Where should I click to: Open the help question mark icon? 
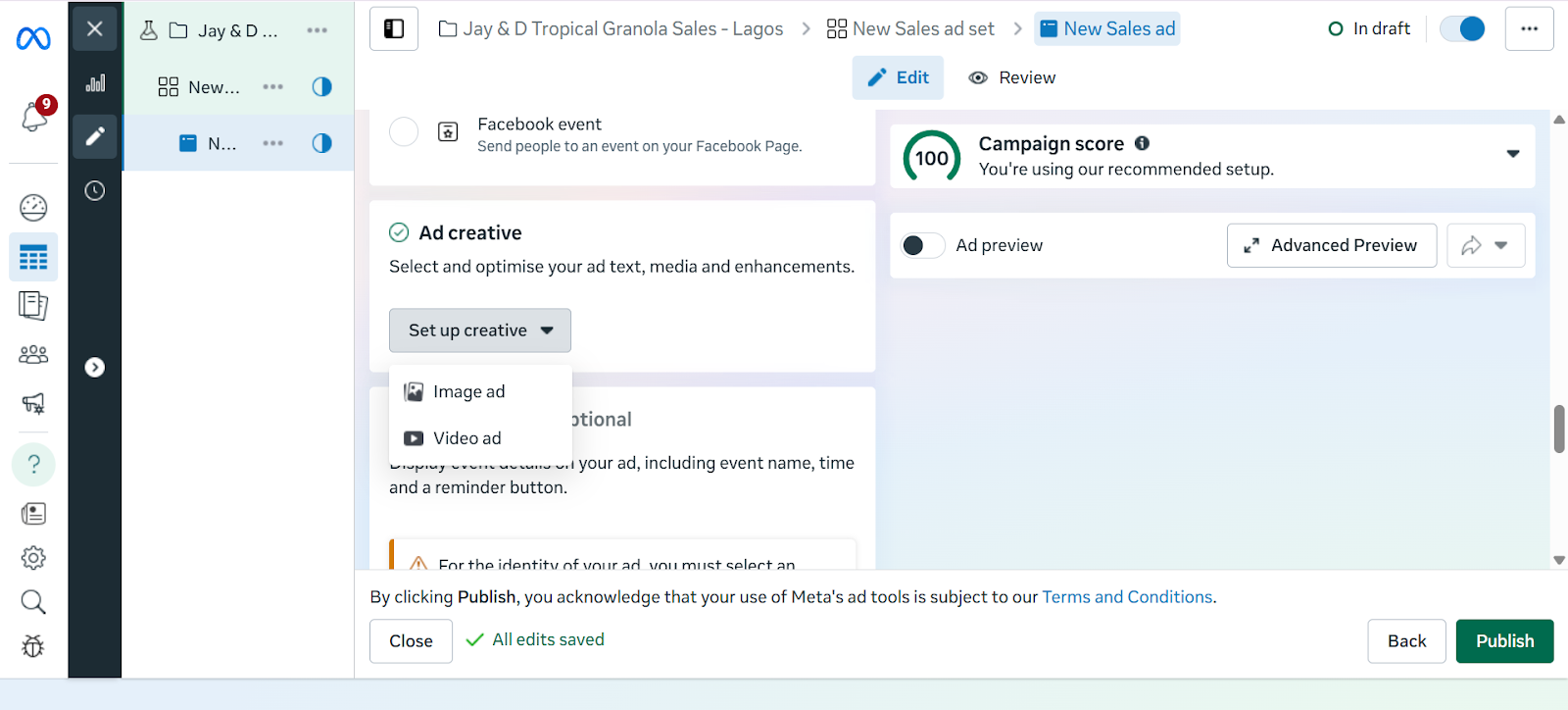pos(33,464)
